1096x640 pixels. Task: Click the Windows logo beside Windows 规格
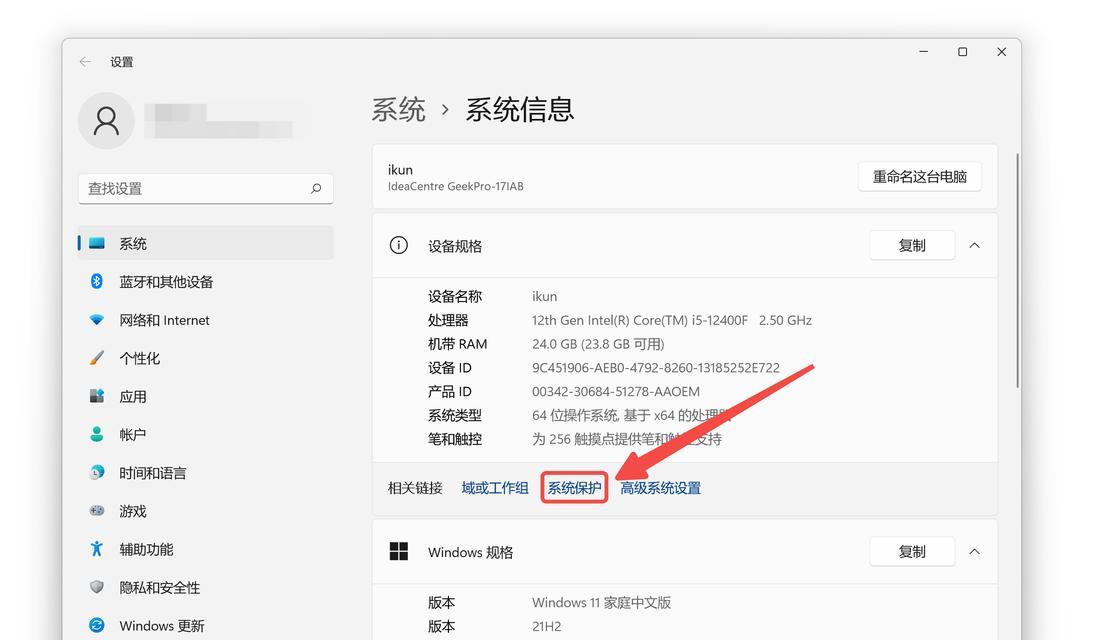coord(398,551)
